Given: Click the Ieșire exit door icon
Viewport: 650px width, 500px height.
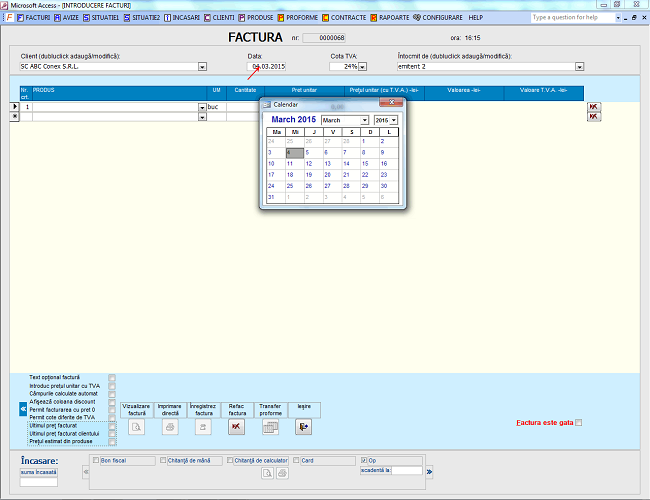Looking at the screenshot, I should tap(303, 427).
